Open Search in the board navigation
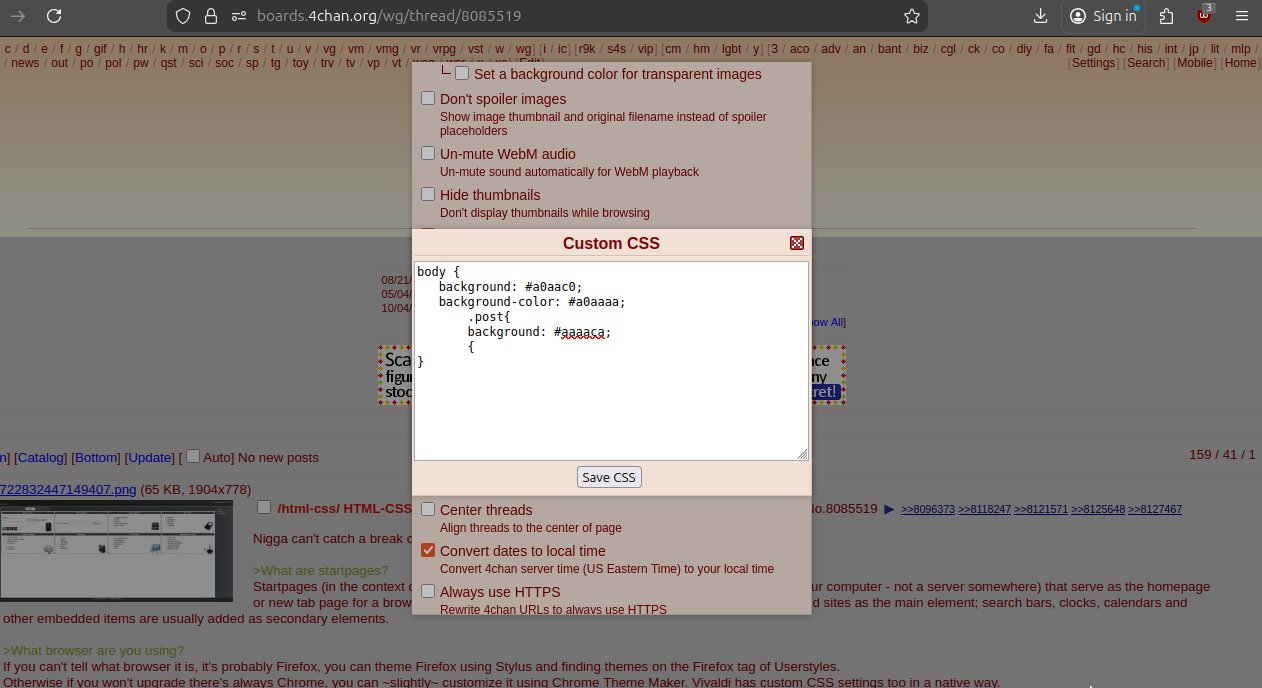Screen dimensions: 1262x688 tap(1146, 62)
